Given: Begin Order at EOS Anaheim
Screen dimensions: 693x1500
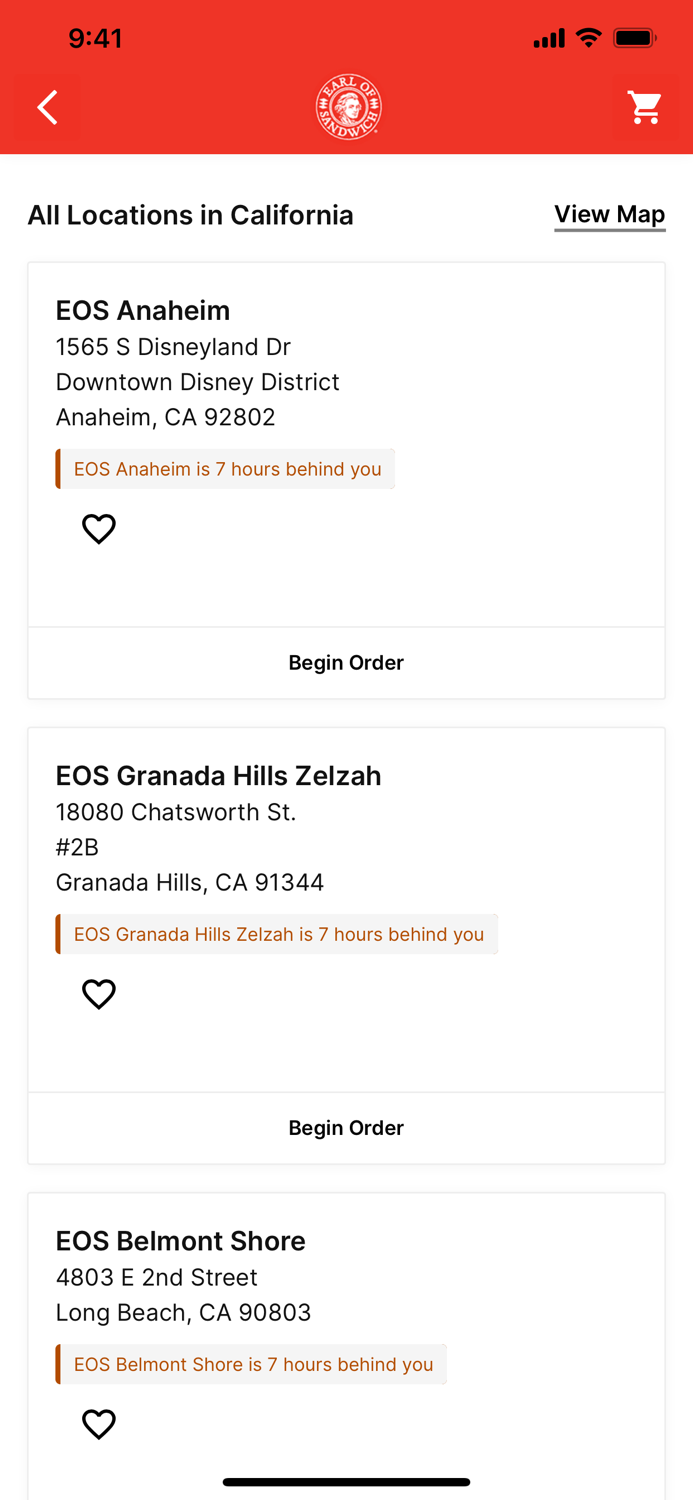Looking at the screenshot, I should (x=346, y=662).
